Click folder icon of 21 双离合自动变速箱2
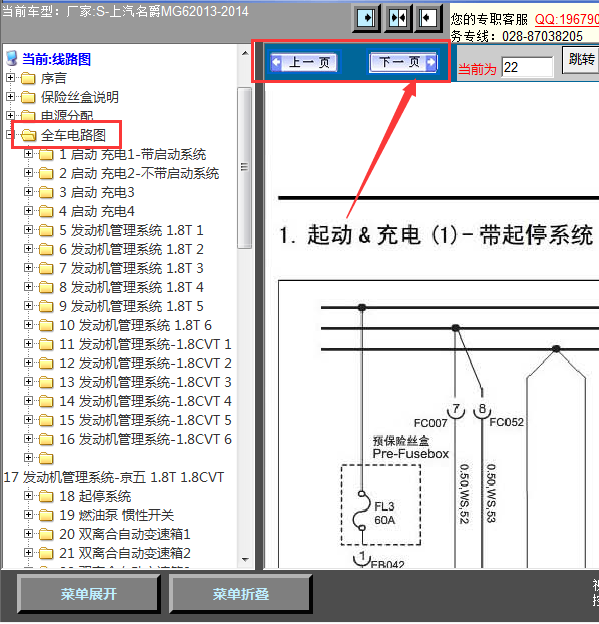This screenshot has width=599, height=624. point(46,554)
